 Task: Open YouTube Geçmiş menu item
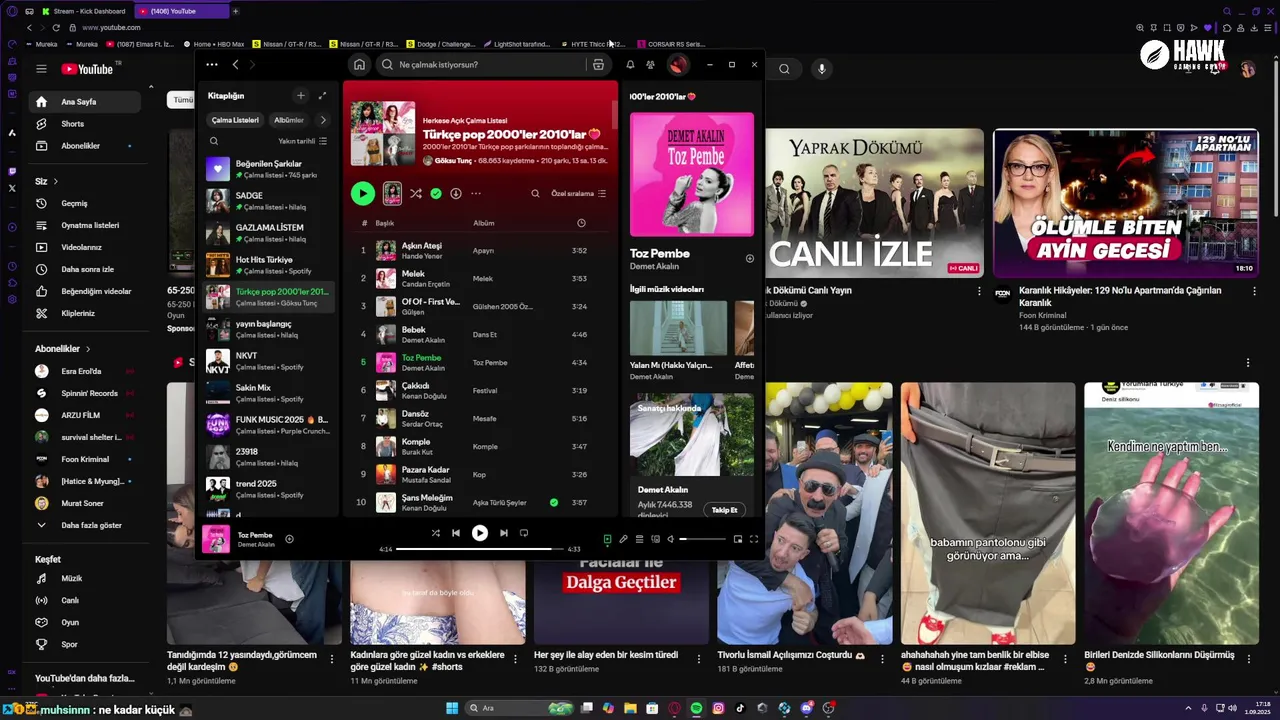click(x=84, y=203)
